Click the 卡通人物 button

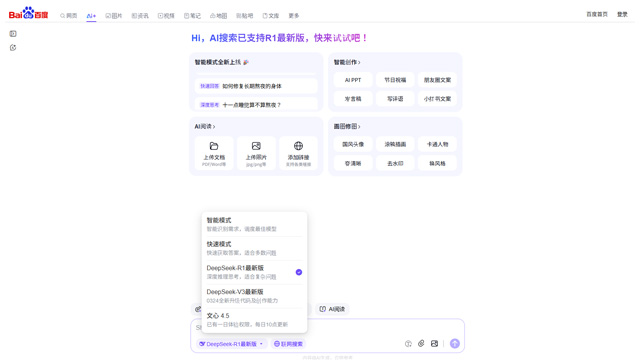(x=437, y=144)
